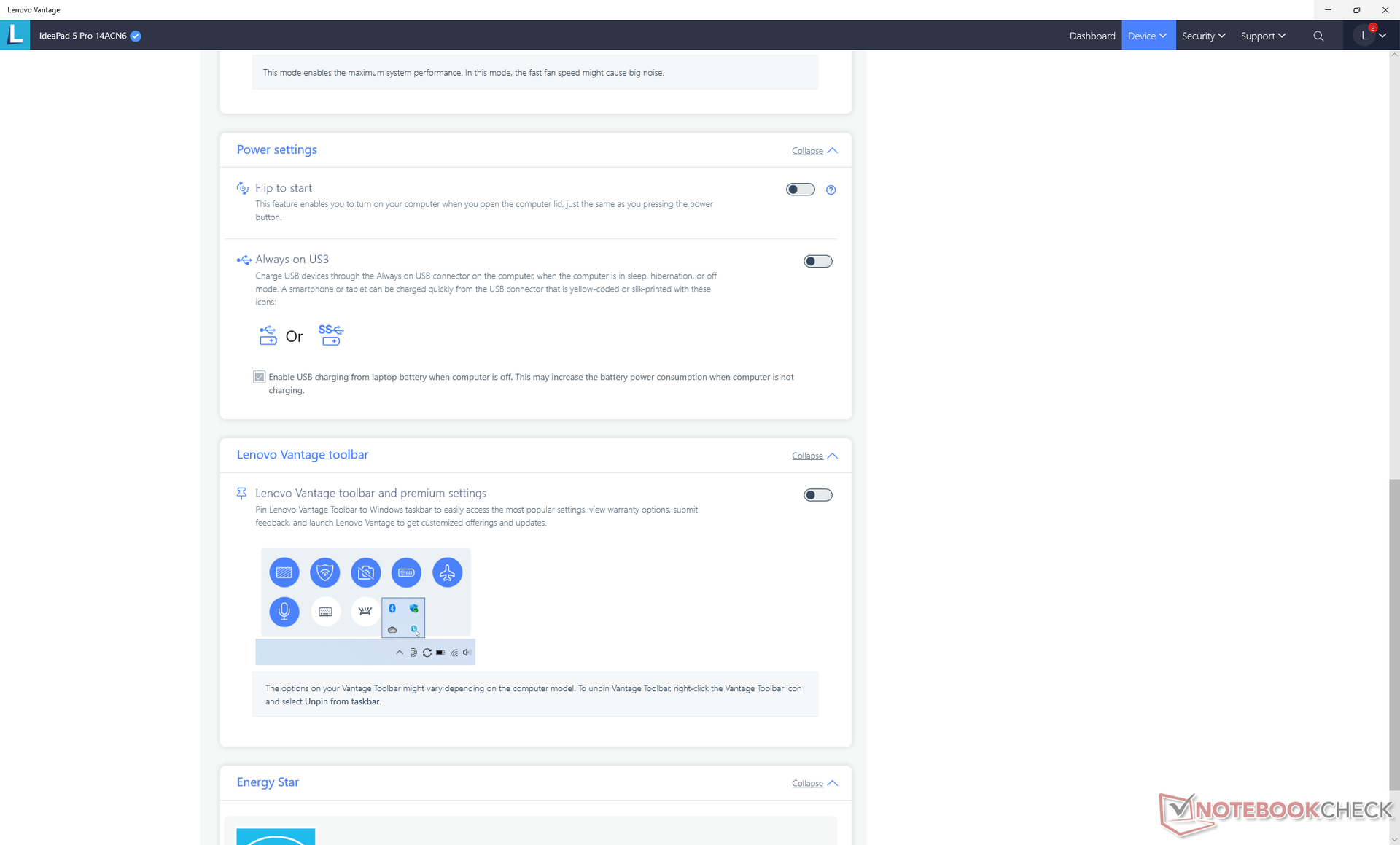Image resolution: width=1400 pixels, height=845 pixels.
Task: Check Enable USB charging from laptop battery
Action: (x=259, y=377)
